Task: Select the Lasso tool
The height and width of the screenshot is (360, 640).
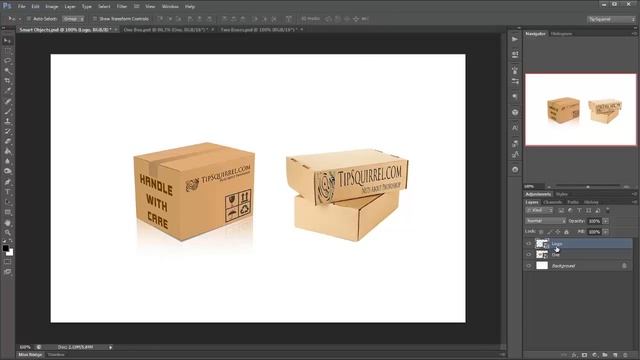Action: click(x=7, y=61)
